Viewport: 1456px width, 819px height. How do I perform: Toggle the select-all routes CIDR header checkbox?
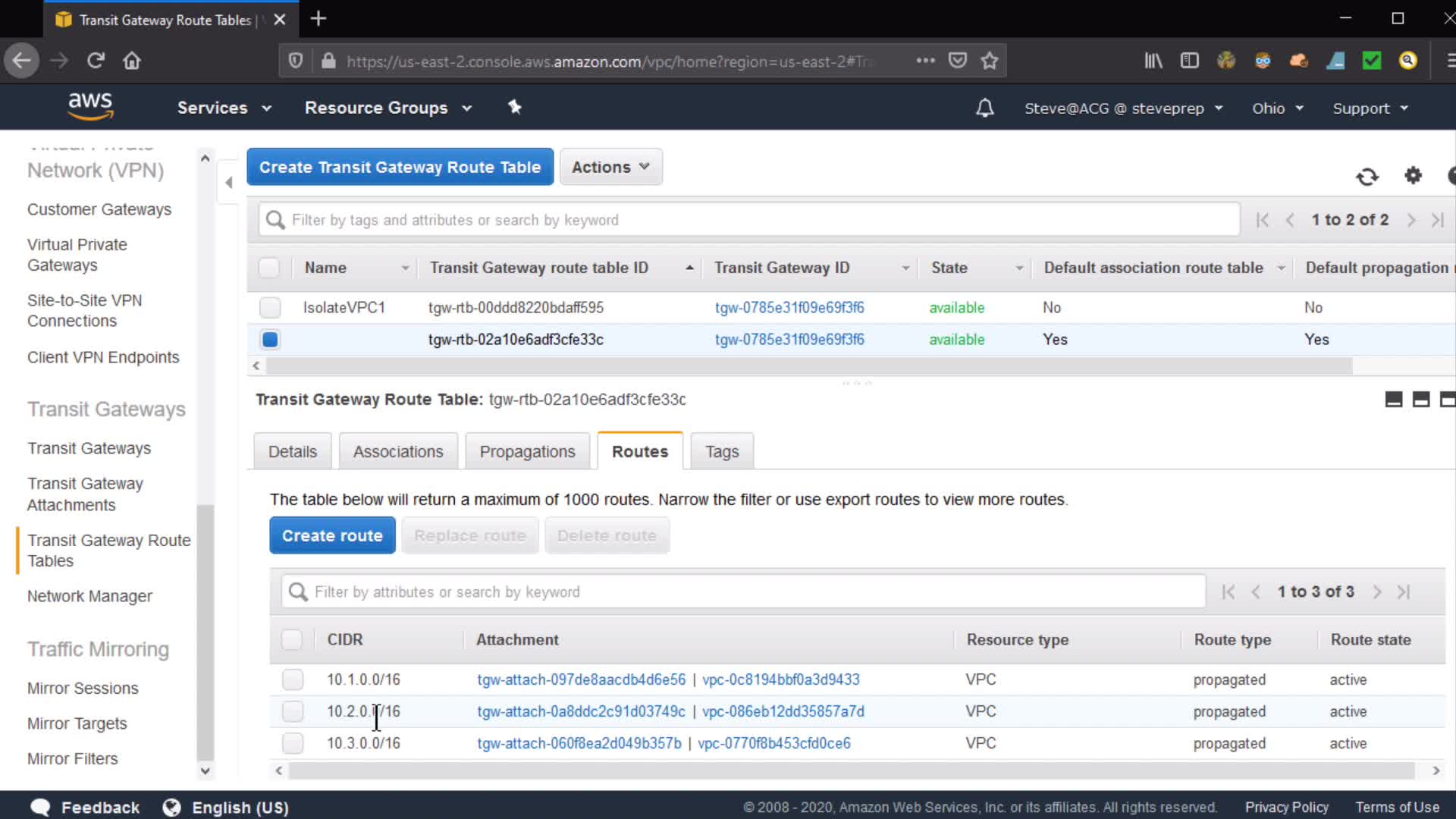coord(291,639)
